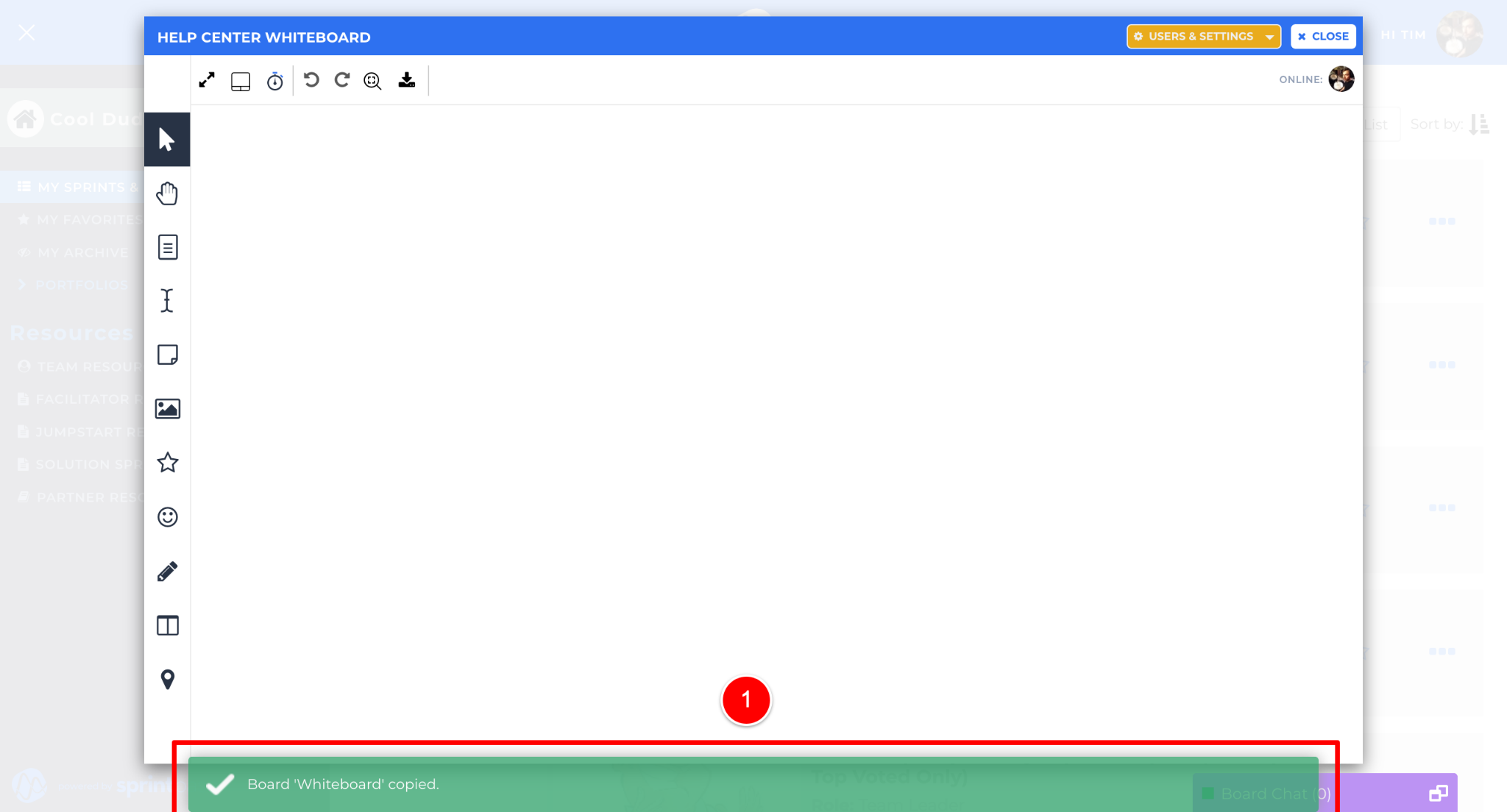This screenshot has height=812, width=1507.
Task: Open the image insert tool
Action: click(x=167, y=408)
